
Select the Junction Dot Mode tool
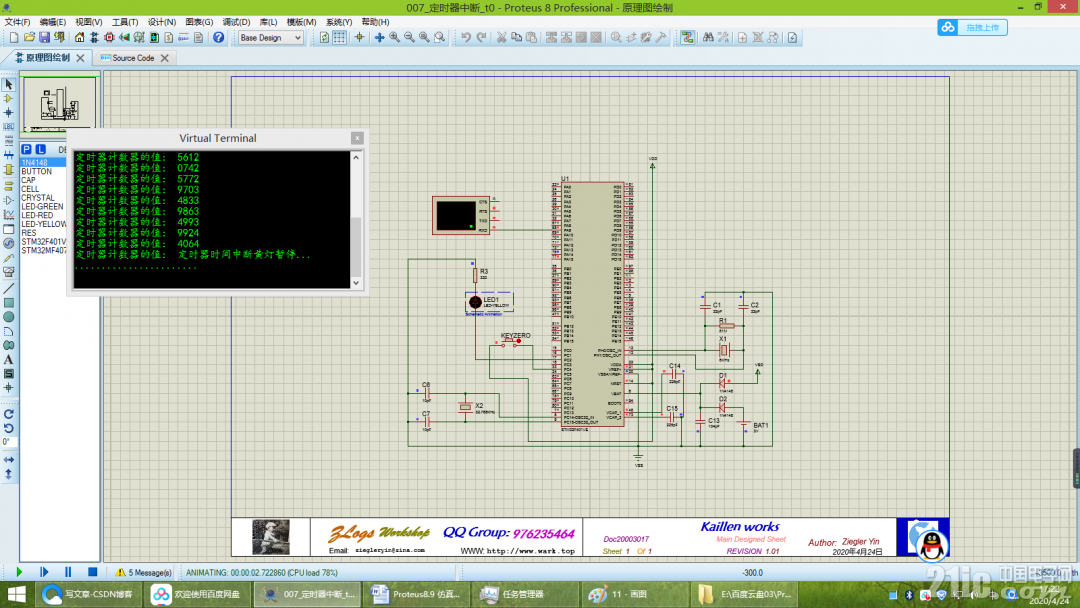8,112
